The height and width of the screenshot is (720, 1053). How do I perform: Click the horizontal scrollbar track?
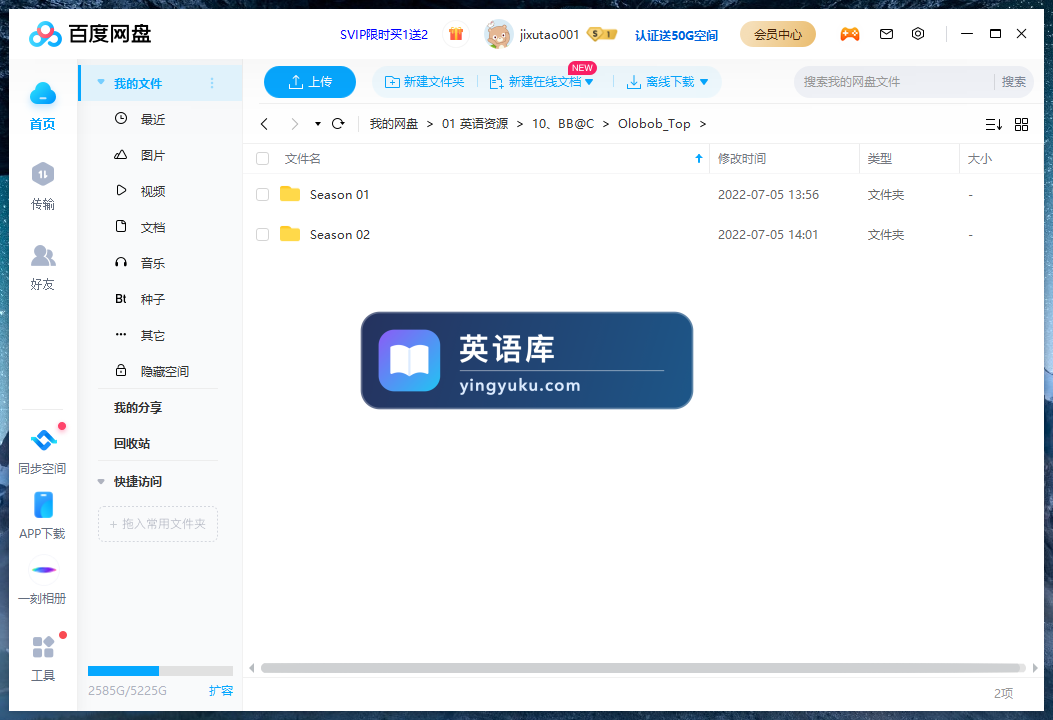[x=643, y=668]
